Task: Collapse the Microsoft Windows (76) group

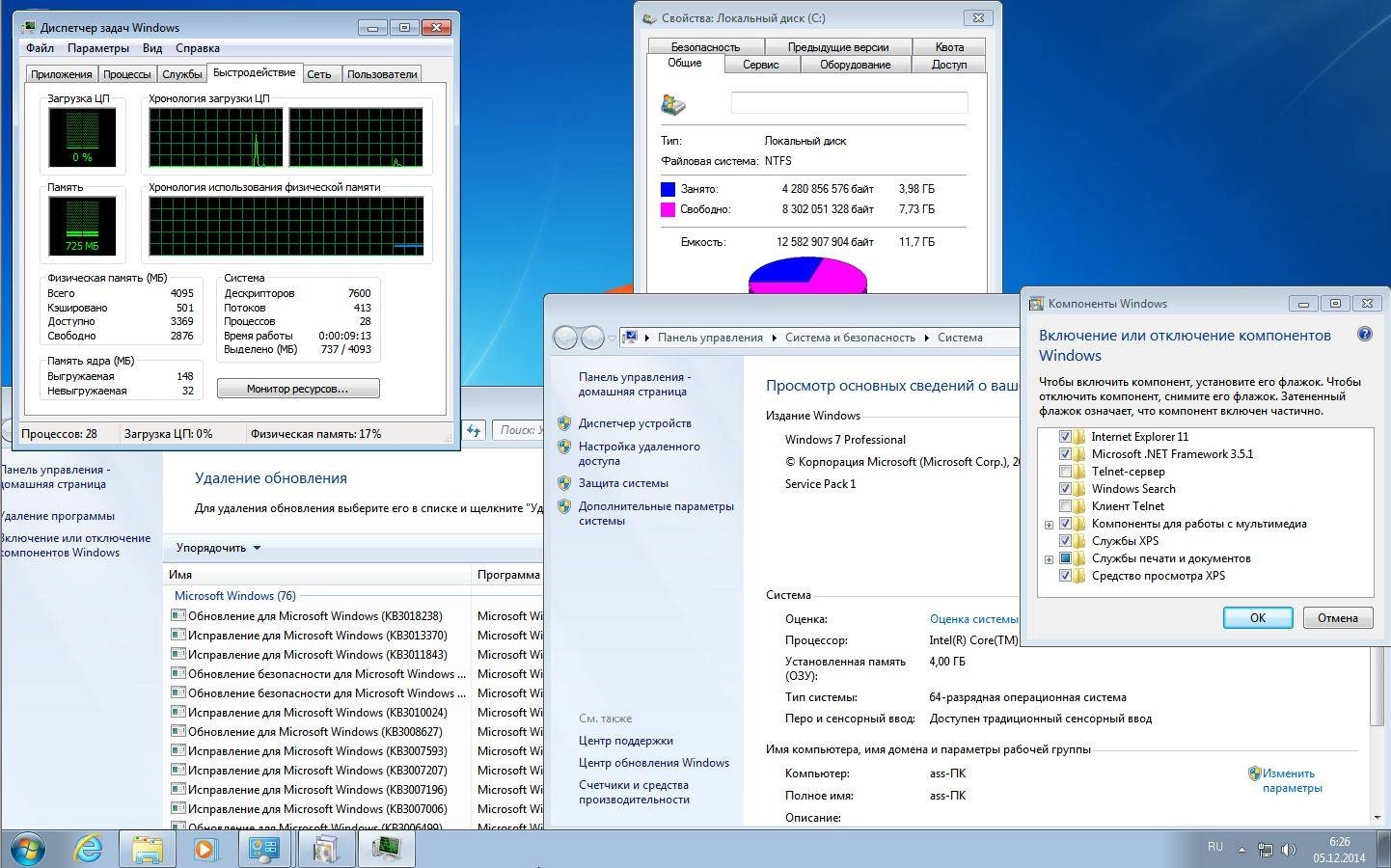Action: click(235, 595)
